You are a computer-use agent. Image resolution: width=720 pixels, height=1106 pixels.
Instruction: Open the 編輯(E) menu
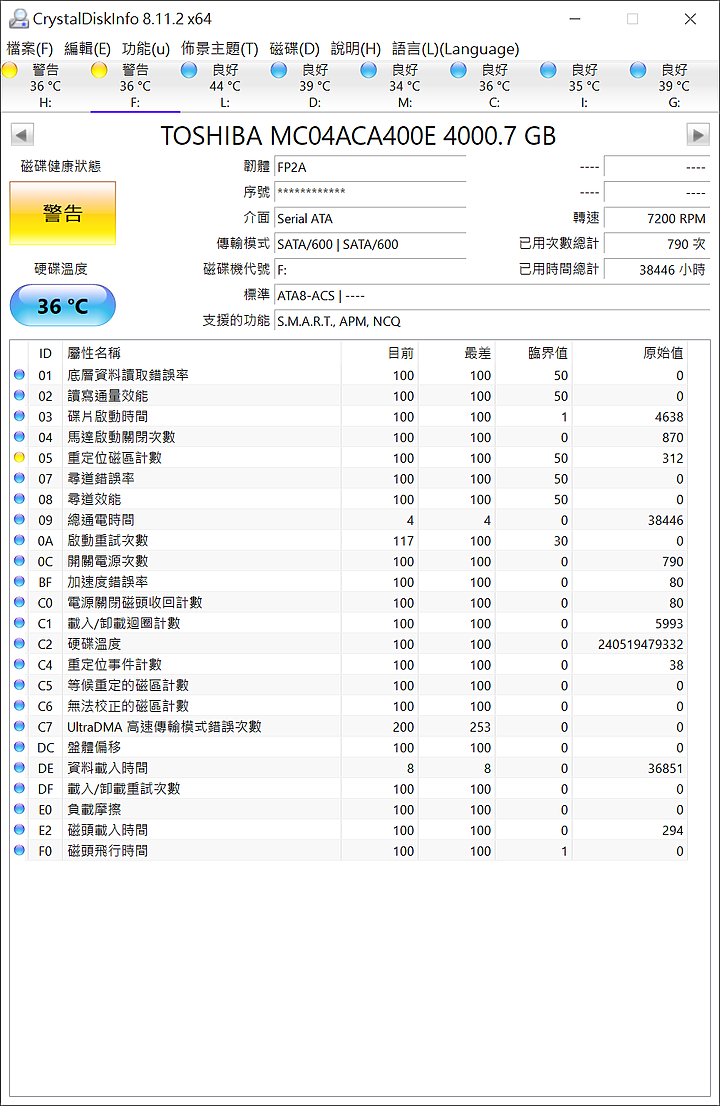point(87,49)
